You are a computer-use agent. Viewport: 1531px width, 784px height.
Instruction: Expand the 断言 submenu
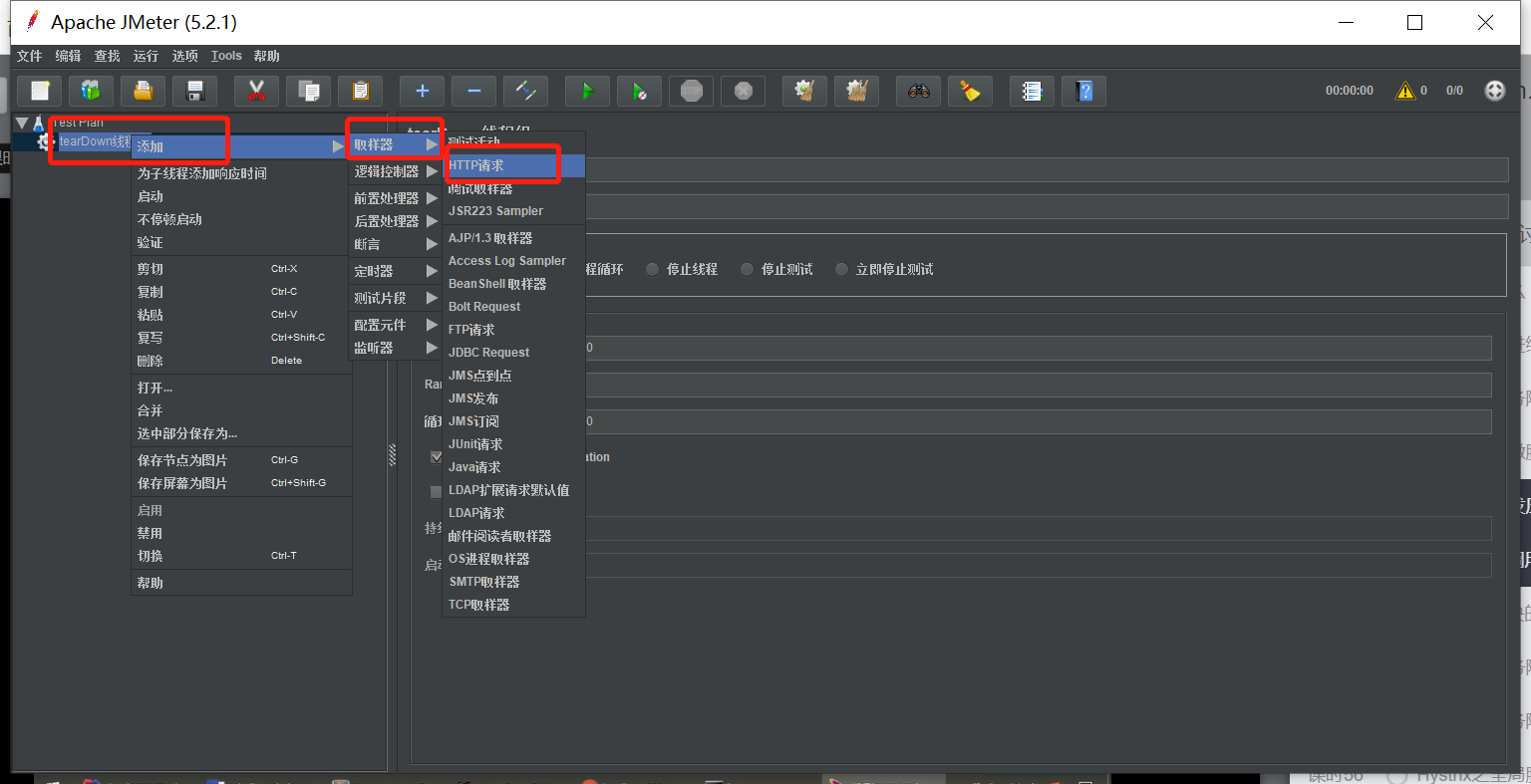pos(395,244)
